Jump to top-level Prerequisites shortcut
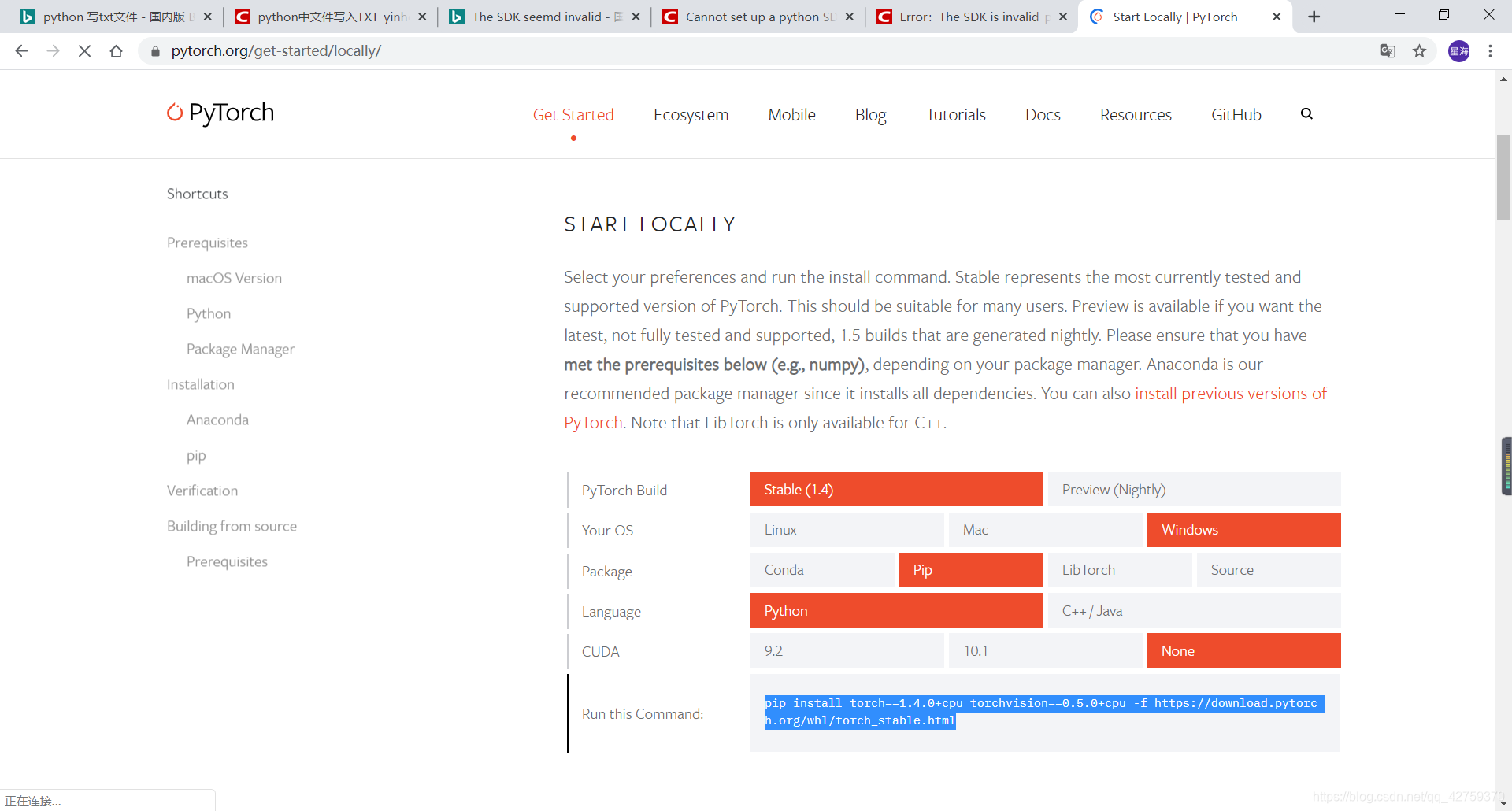Viewport: 1512px width, 811px height. [x=207, y=243]
